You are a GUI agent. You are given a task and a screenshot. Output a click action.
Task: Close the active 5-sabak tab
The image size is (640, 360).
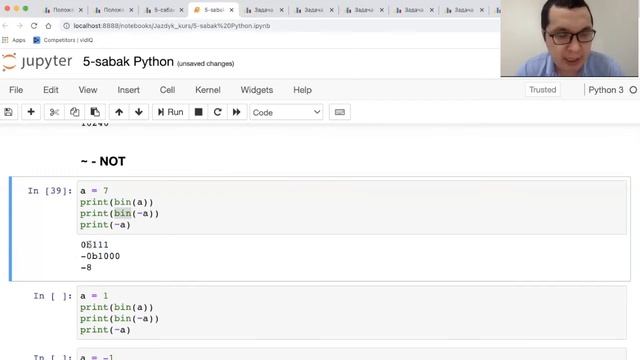pos(231,10)
